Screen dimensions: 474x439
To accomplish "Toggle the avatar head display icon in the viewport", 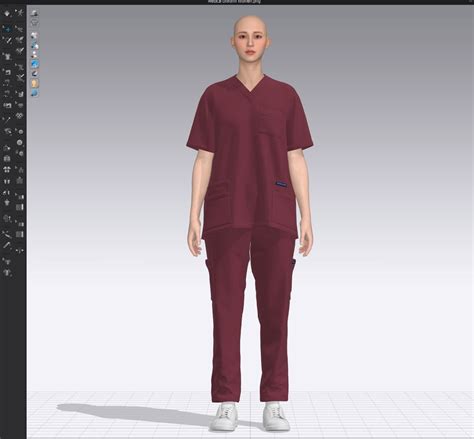I will tap(35, 83).
